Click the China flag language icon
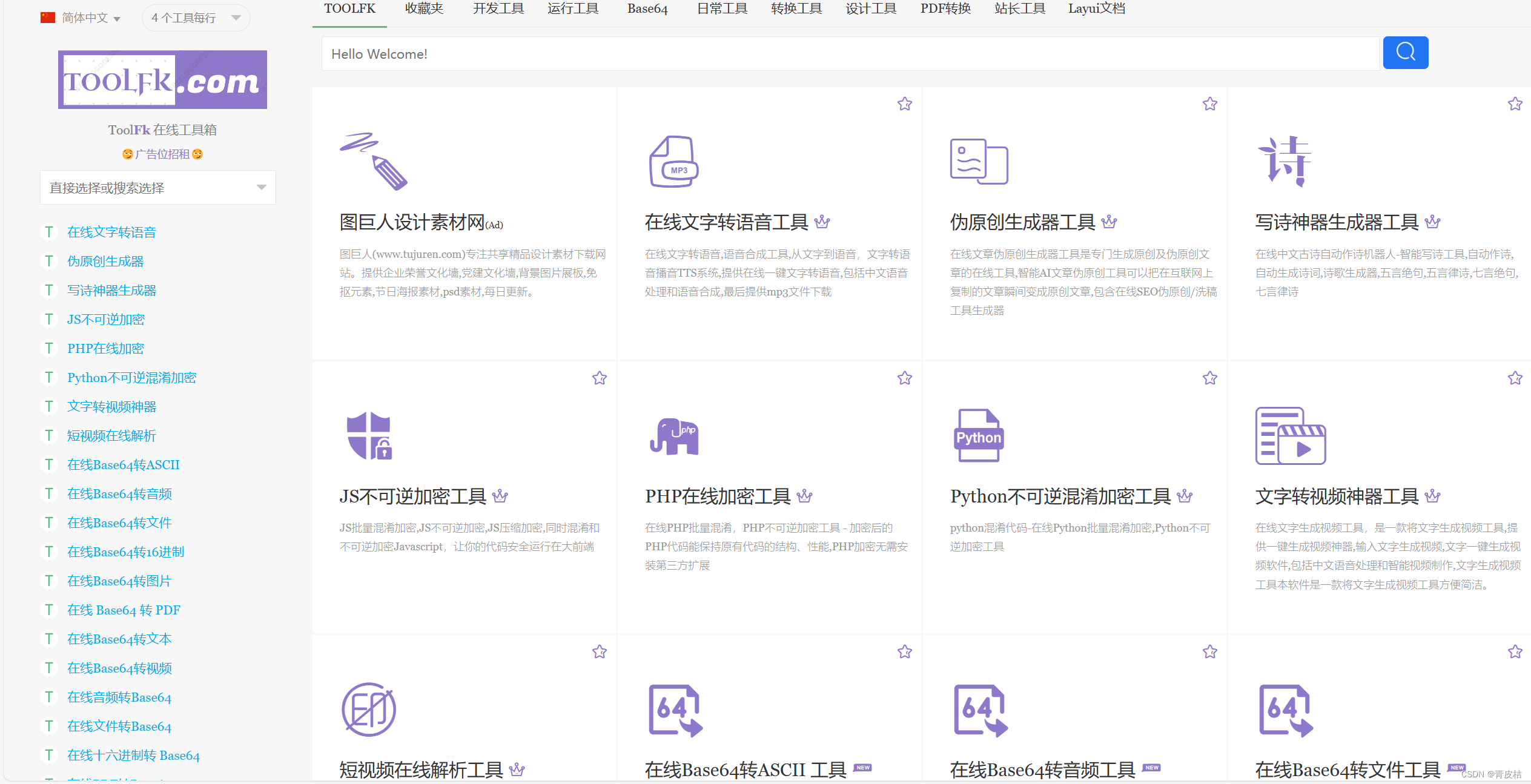 click(x=48, y=18)
